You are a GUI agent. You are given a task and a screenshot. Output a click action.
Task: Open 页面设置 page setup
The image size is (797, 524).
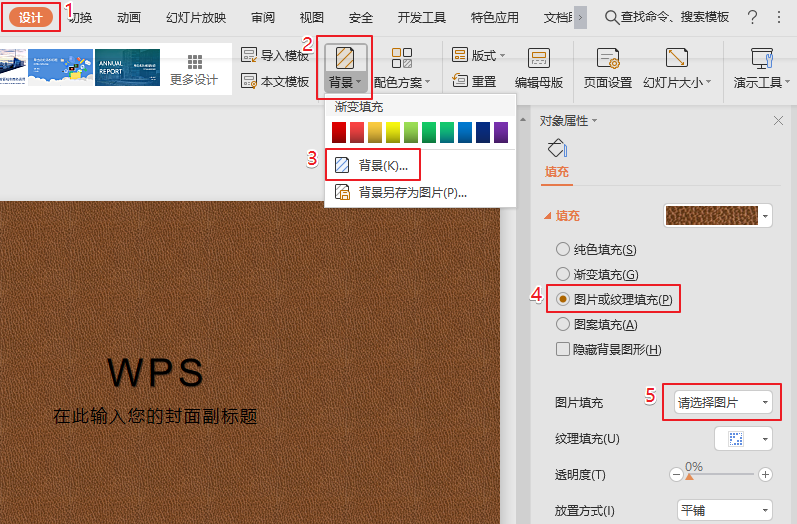click(x=607, y=68)
